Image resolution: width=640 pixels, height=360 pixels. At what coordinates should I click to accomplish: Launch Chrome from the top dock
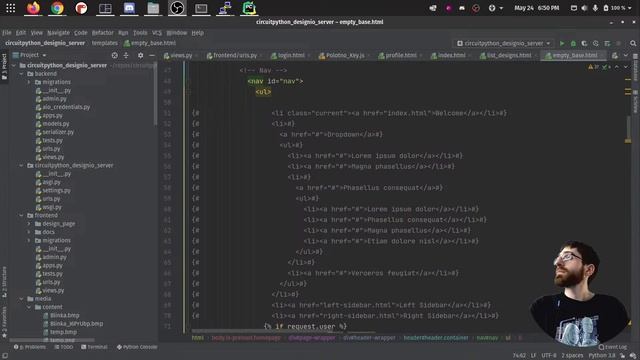pyautogui.click(x=57, y=8)
